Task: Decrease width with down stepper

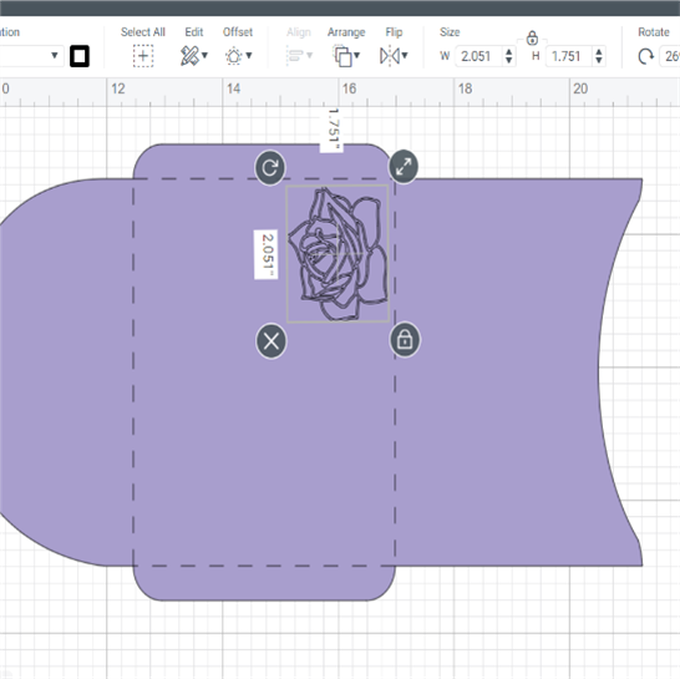Action: tap(509, 61)
